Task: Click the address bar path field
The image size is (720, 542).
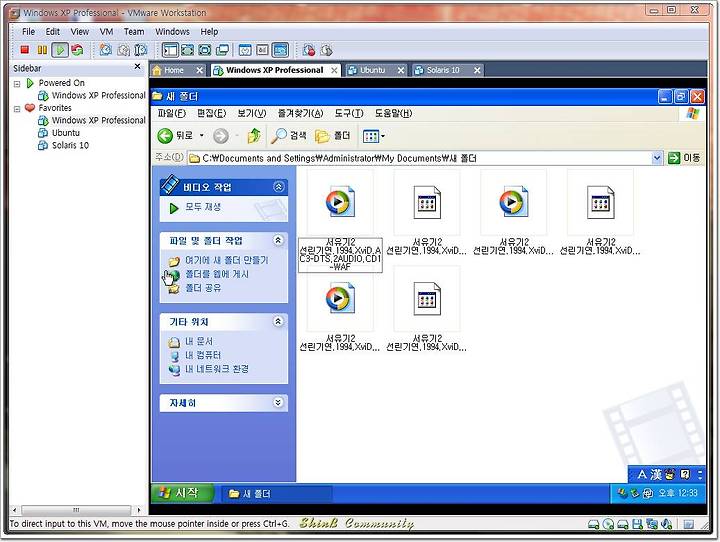Action: click(x=419, y=158)
